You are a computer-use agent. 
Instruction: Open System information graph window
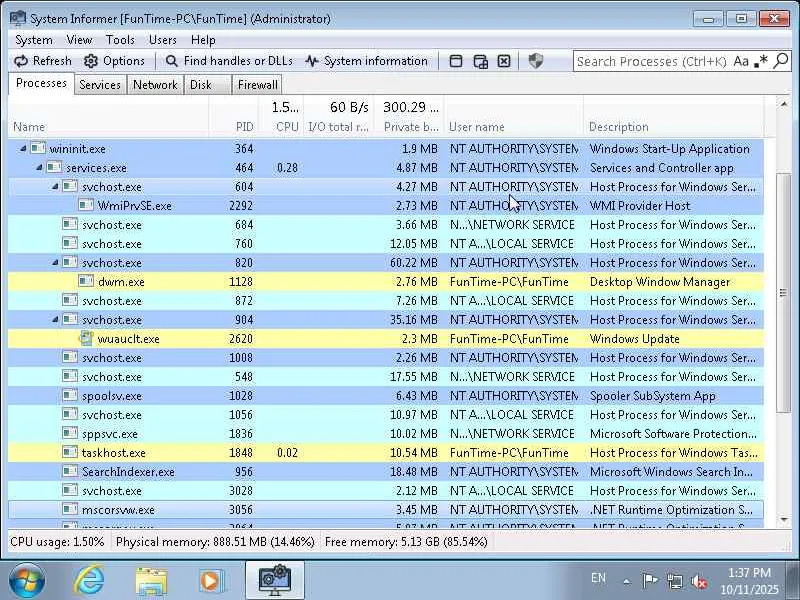366,61
